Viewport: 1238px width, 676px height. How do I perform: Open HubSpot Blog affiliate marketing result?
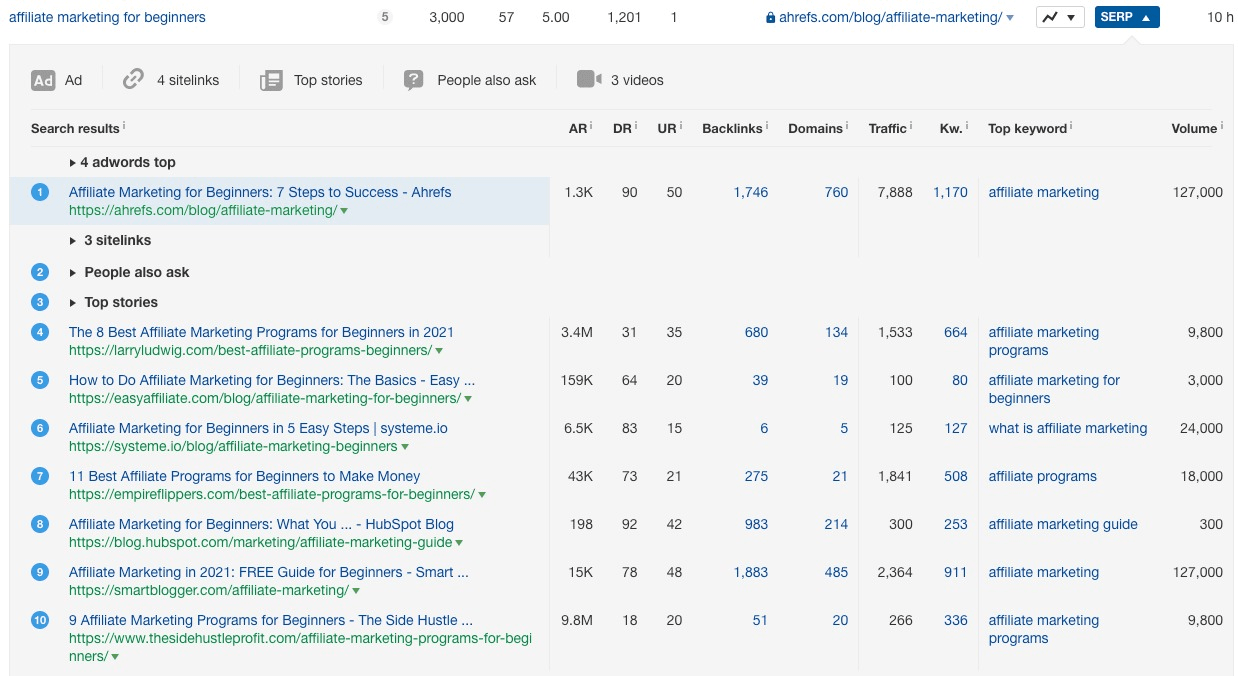click(x=261, y=524)
